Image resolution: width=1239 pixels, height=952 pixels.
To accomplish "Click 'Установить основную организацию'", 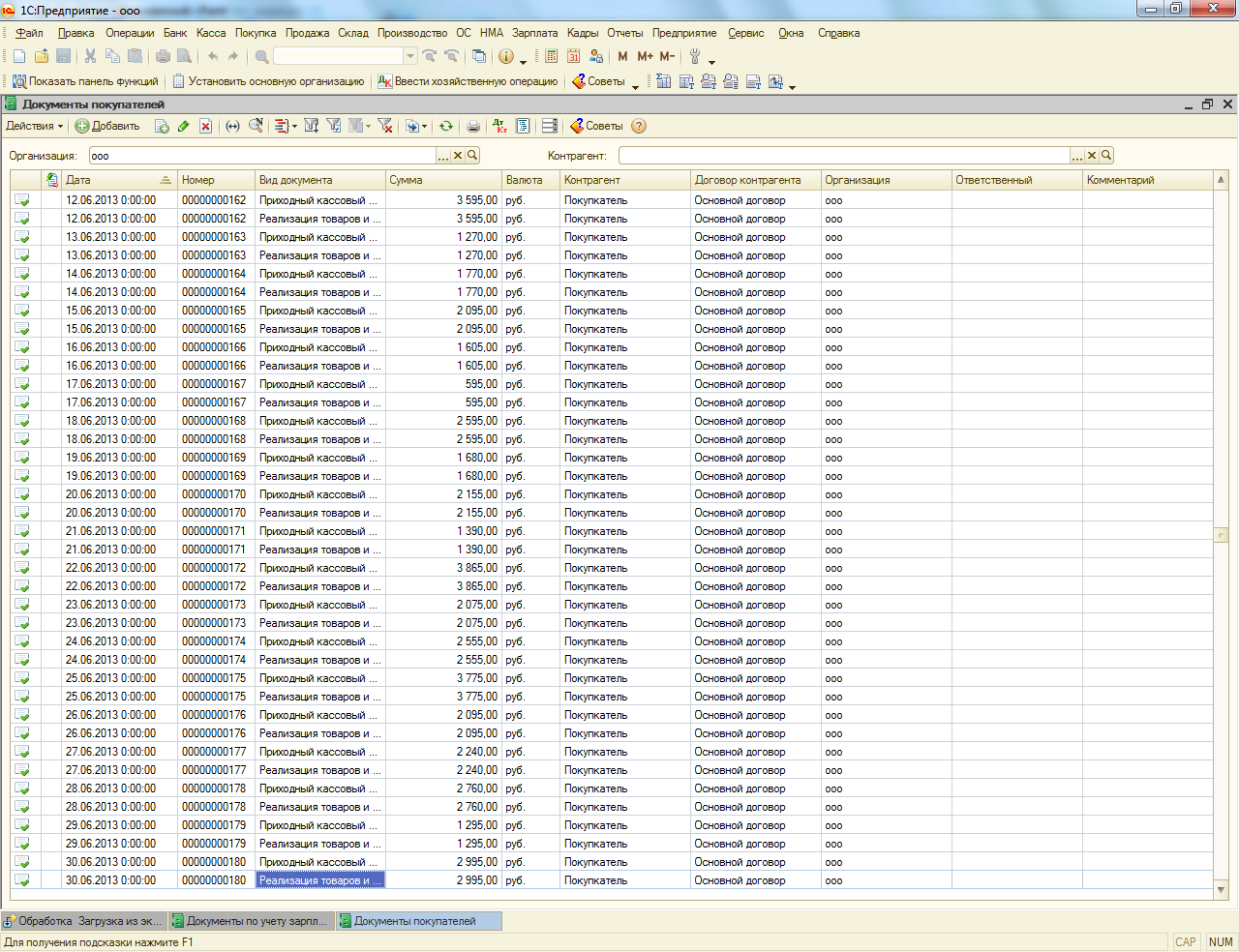I will [268, 81].
